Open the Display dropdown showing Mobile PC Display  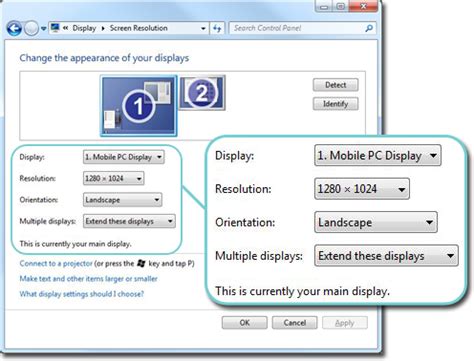tap(123, 157)
